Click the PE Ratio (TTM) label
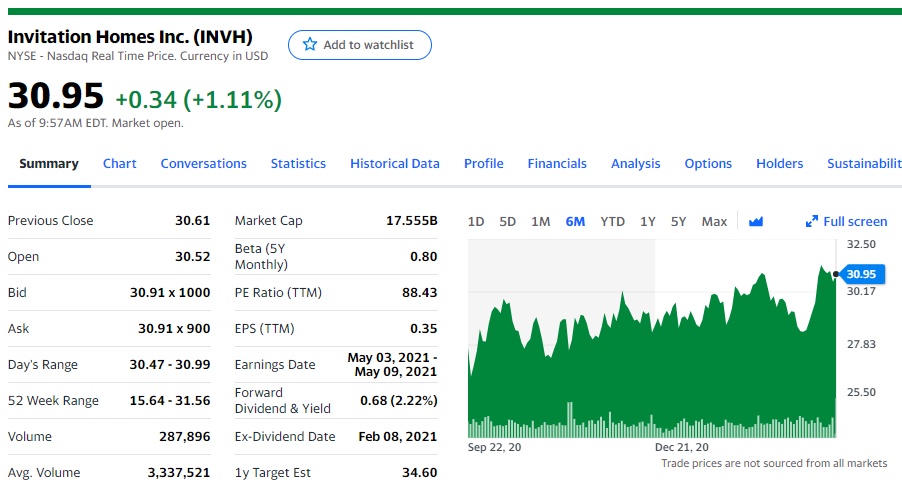This screenshot has width=902, height=495. pyautogui.click(x=278, y=292)
